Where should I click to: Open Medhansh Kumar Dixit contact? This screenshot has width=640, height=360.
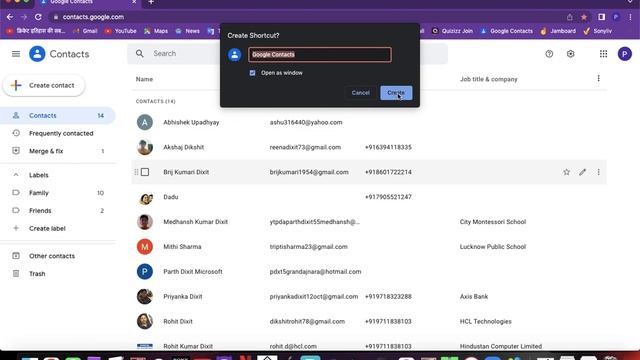point(196,222)
